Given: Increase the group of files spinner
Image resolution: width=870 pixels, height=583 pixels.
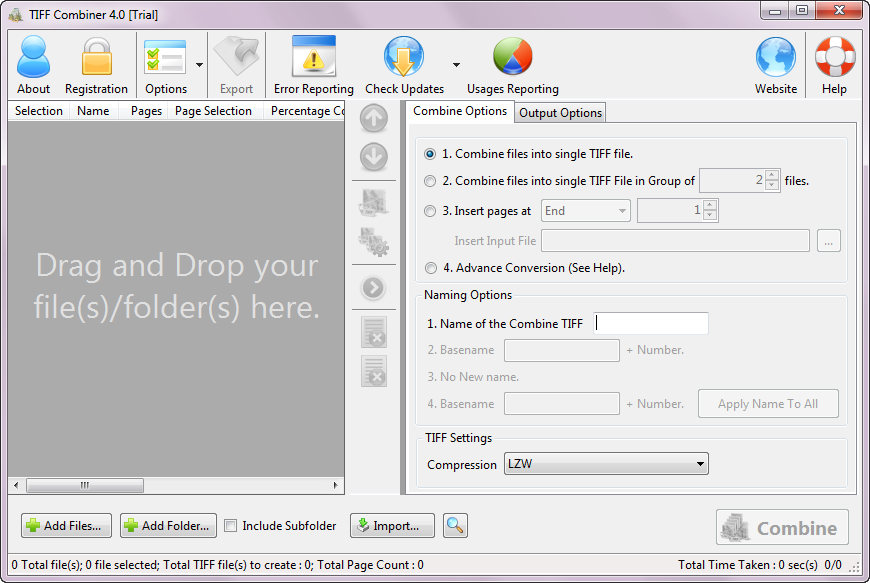Looking at the screenshot, I should [772, 175].
